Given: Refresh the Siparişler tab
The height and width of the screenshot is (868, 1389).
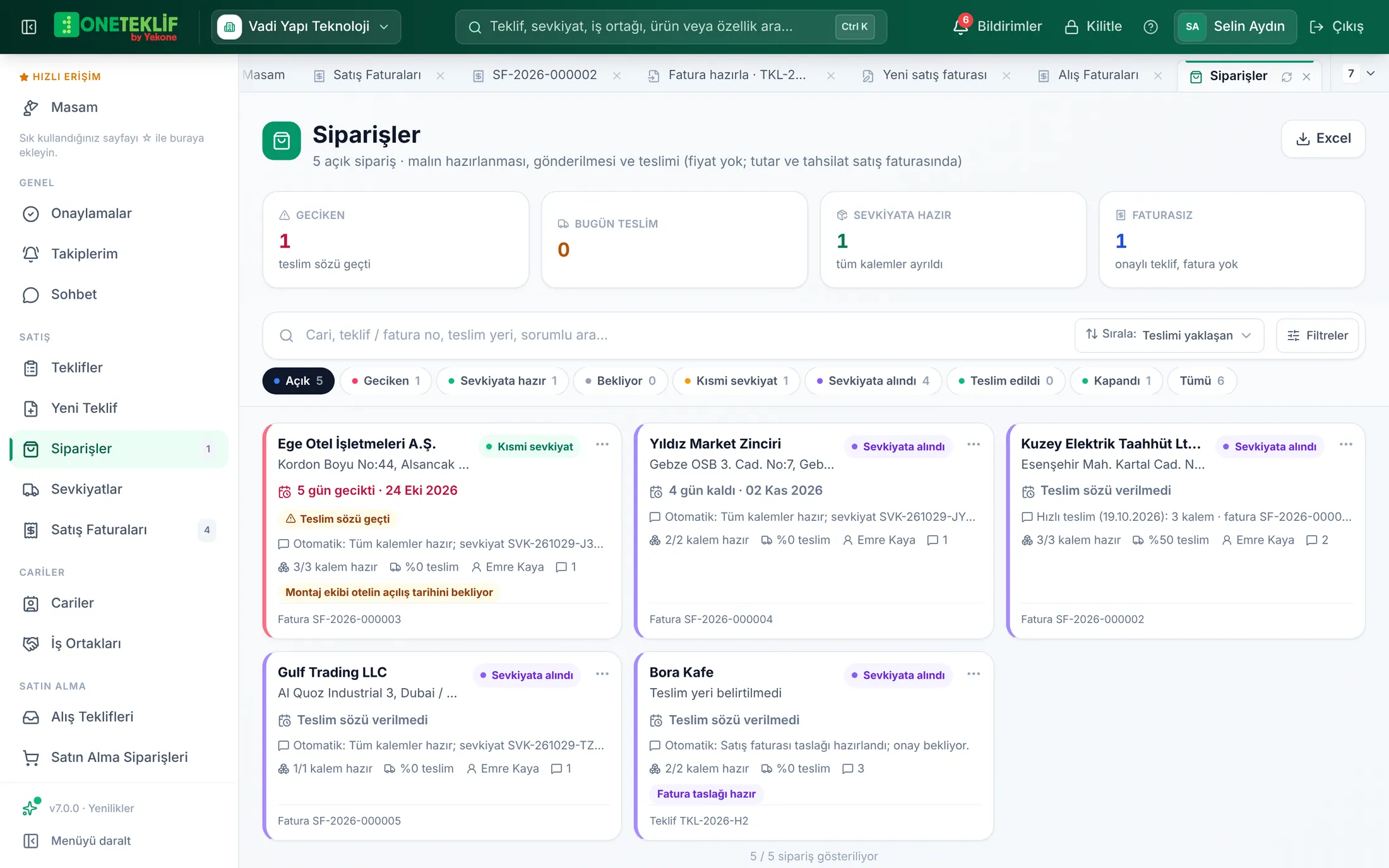Looking at the screenshot, I should [x=1286, y=76].
